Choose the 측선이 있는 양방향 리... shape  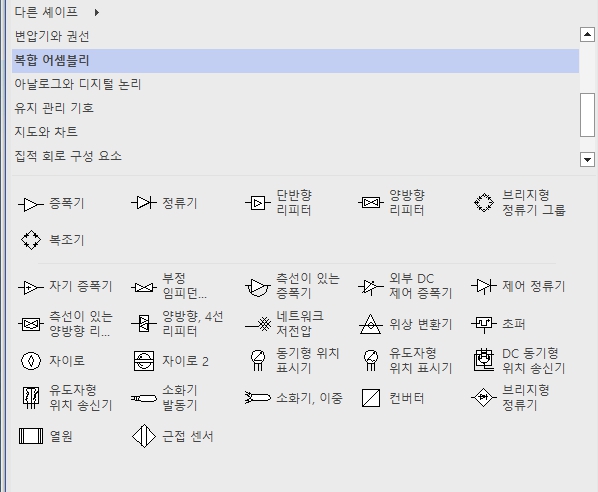(x=66, y=324)
